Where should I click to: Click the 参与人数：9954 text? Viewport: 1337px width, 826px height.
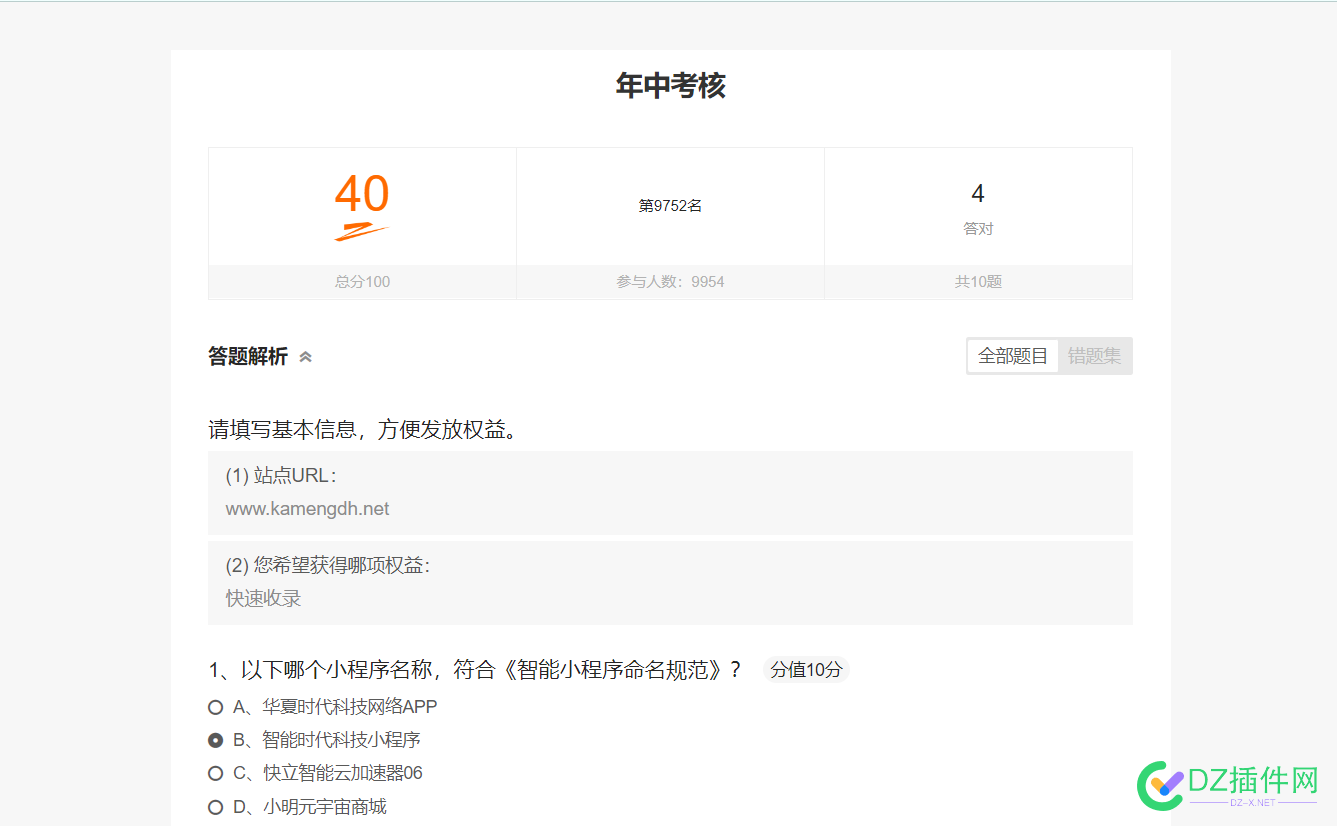[x=670, y=282]
